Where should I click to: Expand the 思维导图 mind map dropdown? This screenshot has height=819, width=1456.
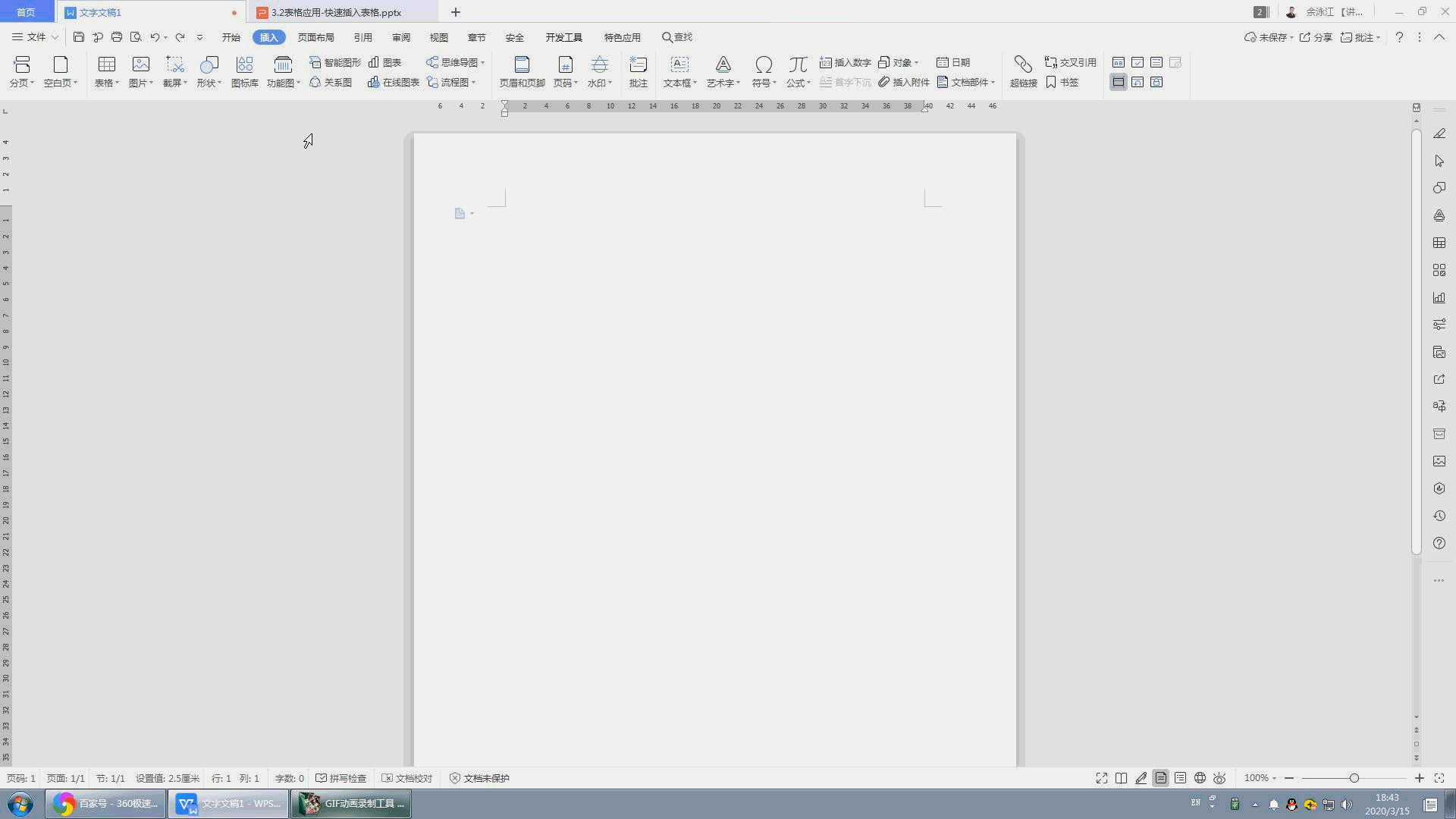point(482,63)
